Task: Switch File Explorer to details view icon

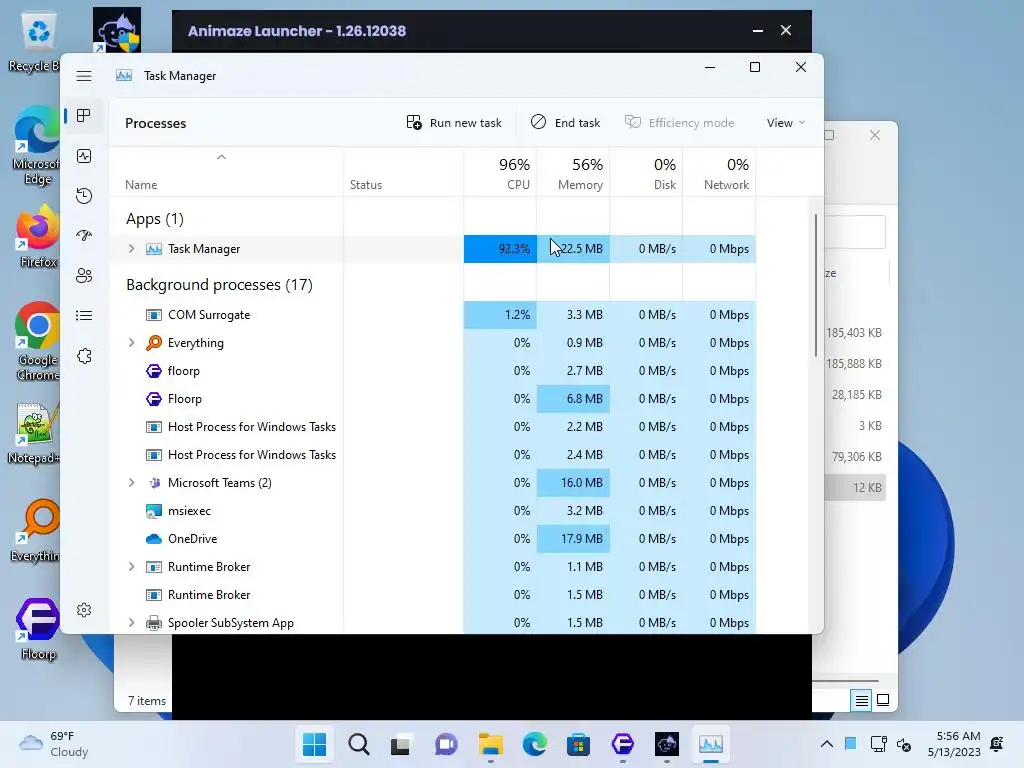Action: coord(862,701)
